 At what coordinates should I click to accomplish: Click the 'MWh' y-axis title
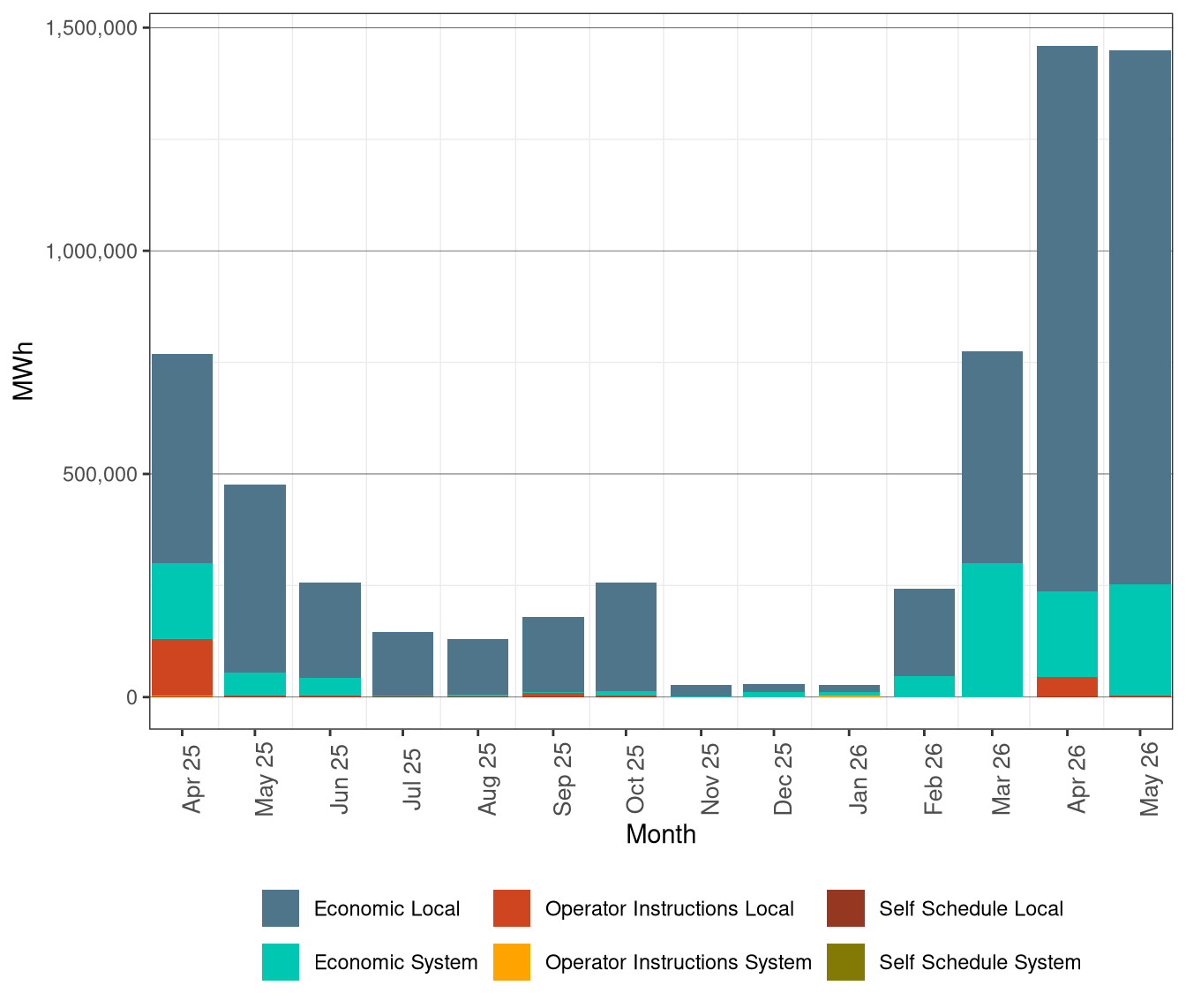[24, 372]
